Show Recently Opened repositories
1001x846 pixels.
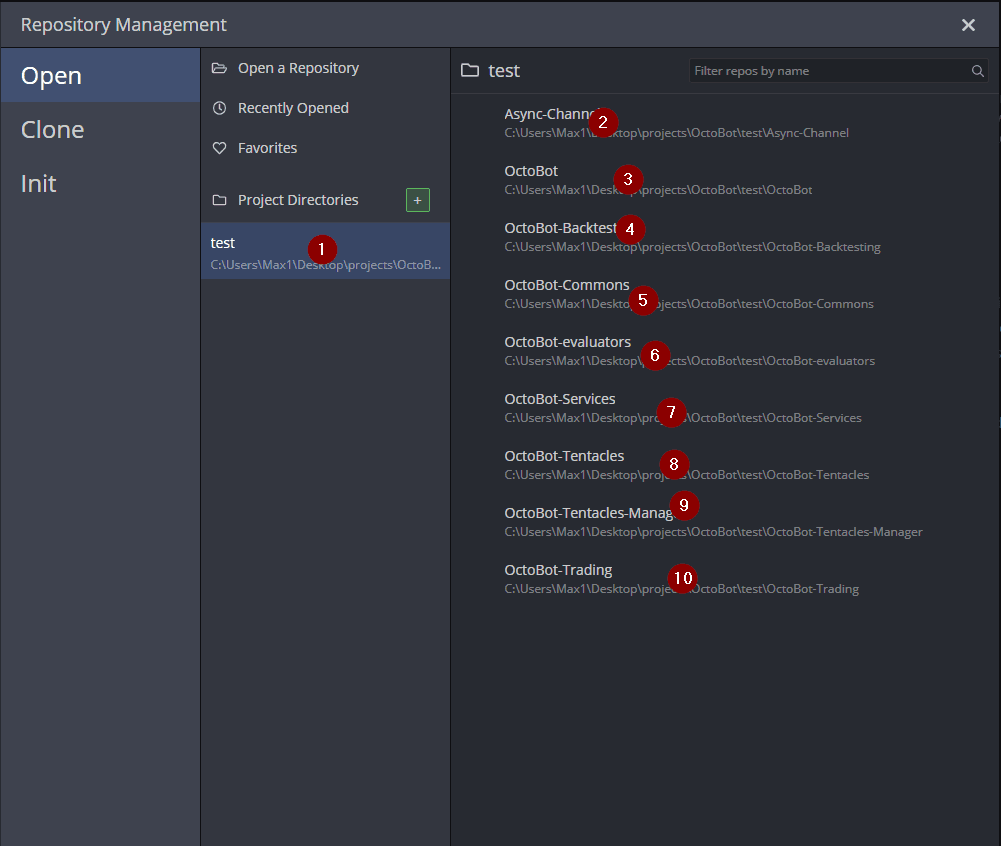[325, 108]
